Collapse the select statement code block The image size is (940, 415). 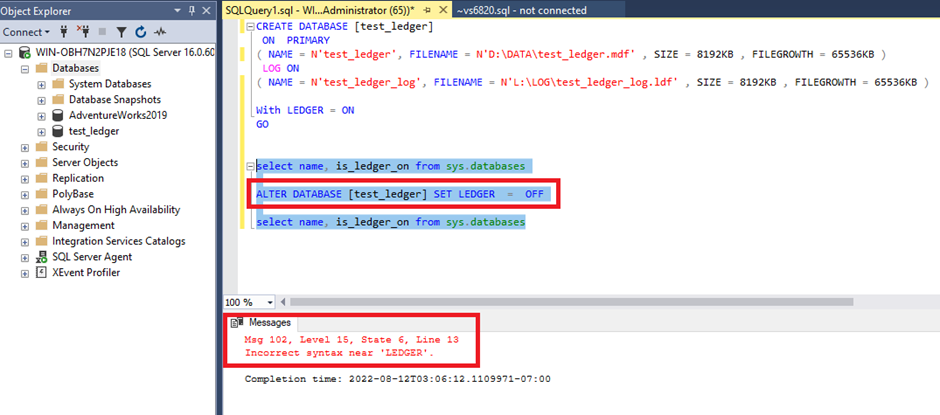coord(249,166)
